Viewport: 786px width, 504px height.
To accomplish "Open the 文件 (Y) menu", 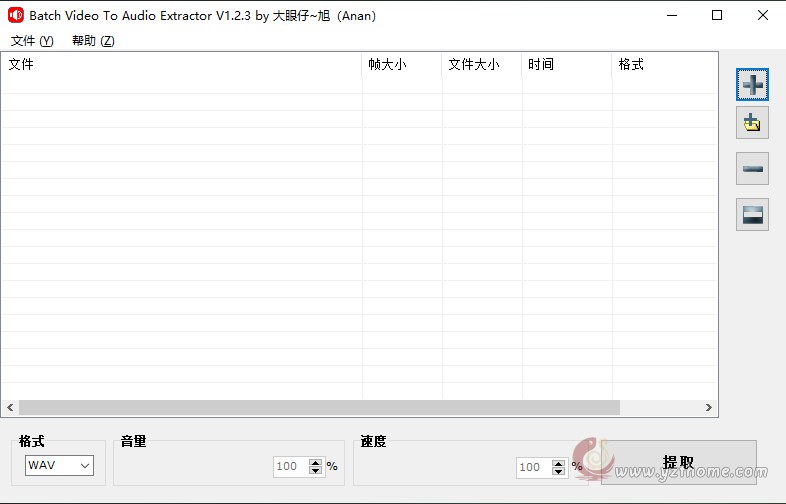I will click(32, 41).
